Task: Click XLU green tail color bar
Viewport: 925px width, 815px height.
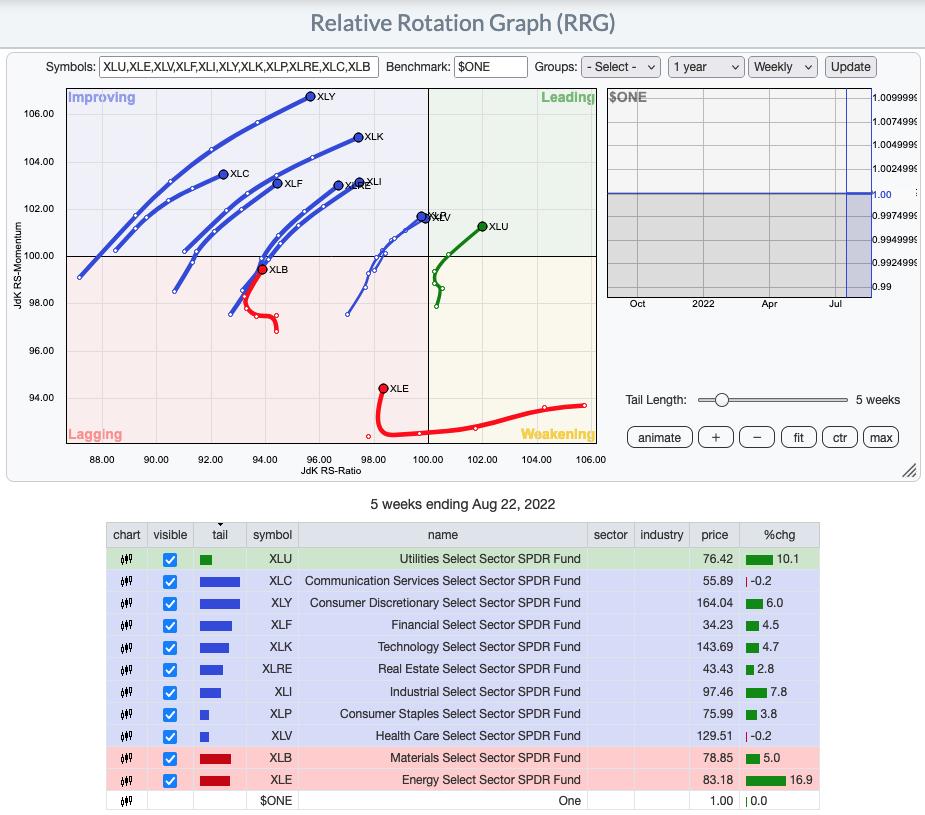Action: [206, 560]
